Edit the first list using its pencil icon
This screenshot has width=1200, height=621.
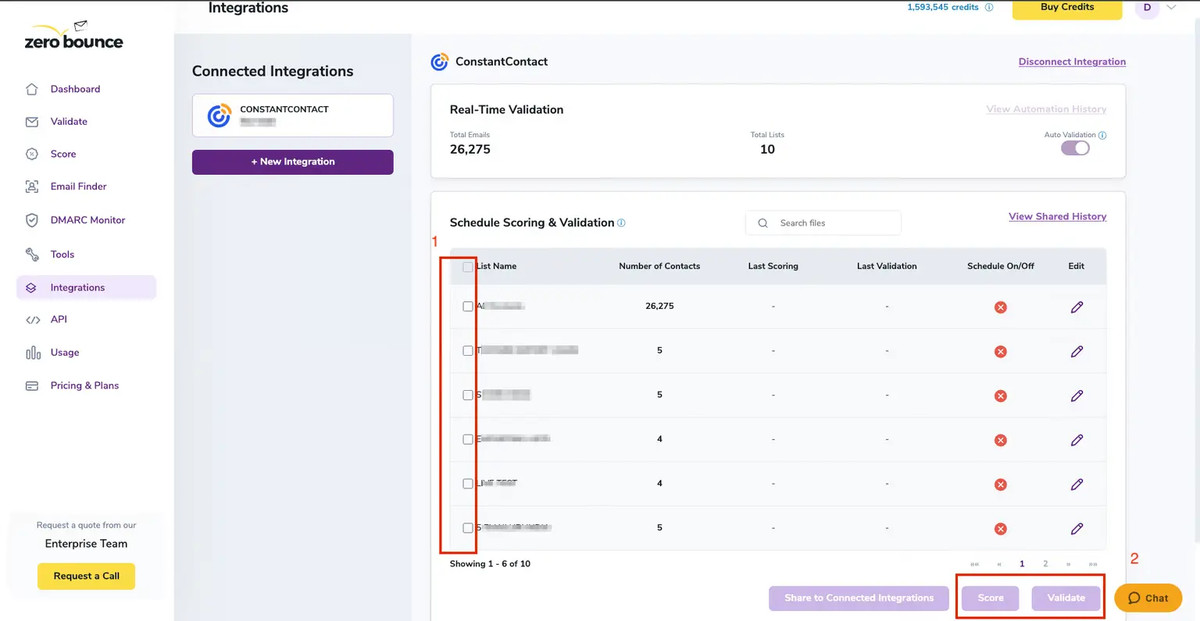pos(1076,307)
